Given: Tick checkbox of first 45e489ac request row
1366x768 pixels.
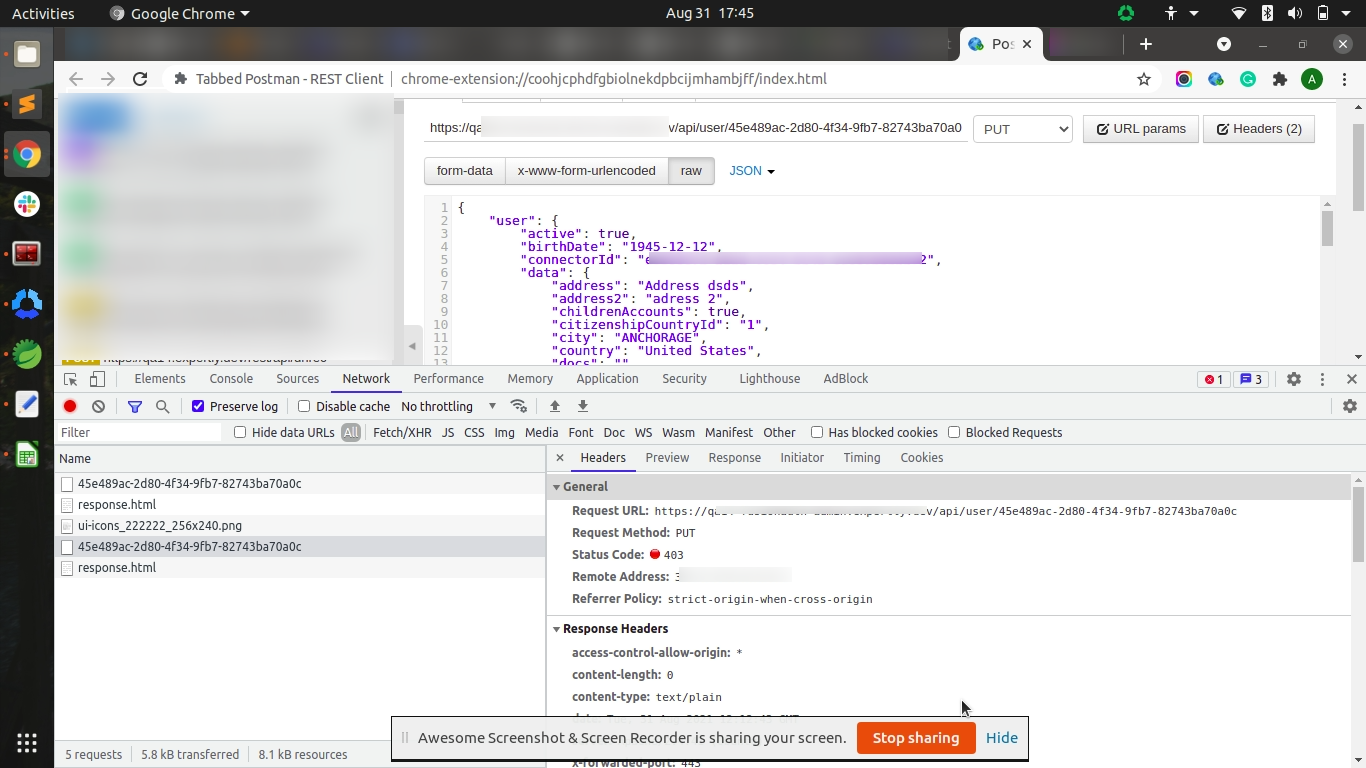Looking at the screenshot, I should 67,484.
